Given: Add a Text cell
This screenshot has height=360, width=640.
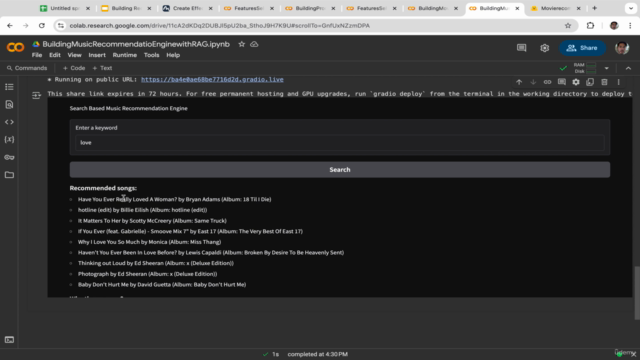Looking at the screenshot, I should 102,68.
